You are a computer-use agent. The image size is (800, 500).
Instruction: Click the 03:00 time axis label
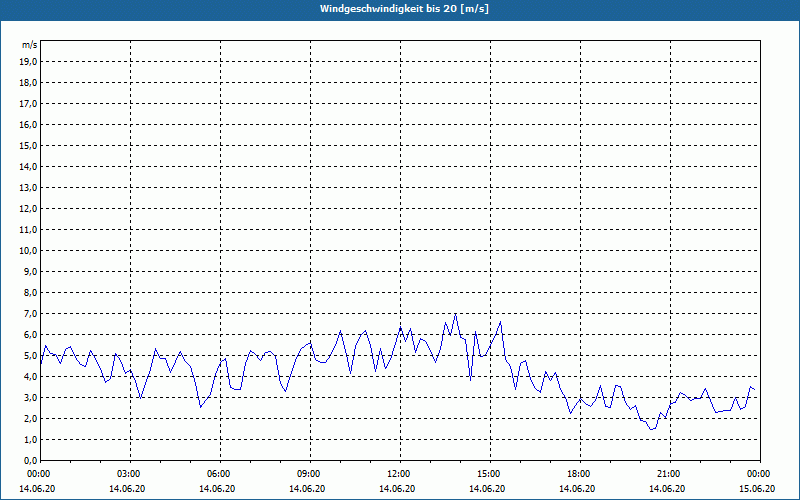[x=131, y=474]
